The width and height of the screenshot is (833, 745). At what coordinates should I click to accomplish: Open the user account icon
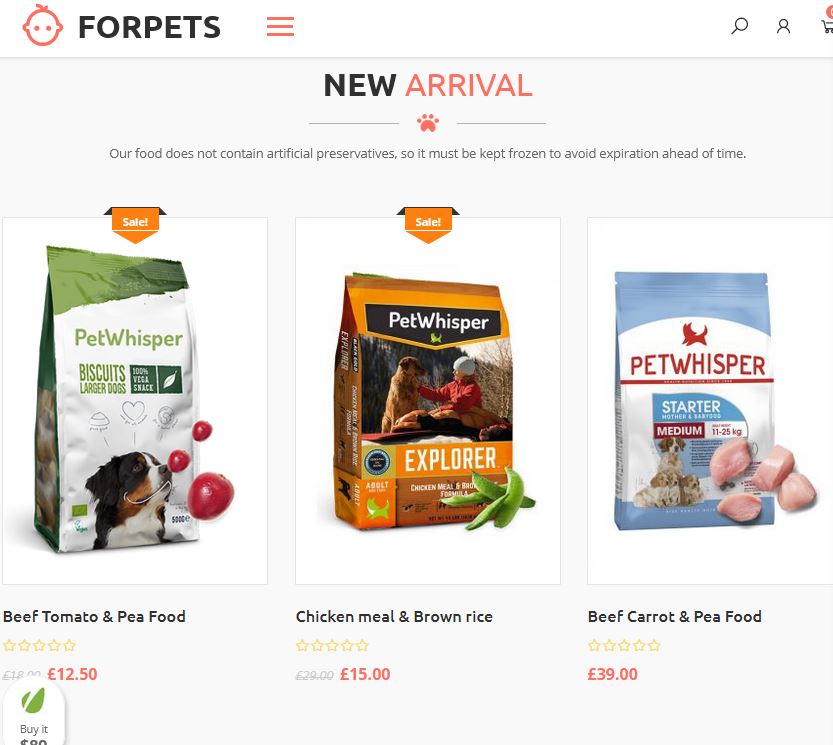tap(783, 26)
